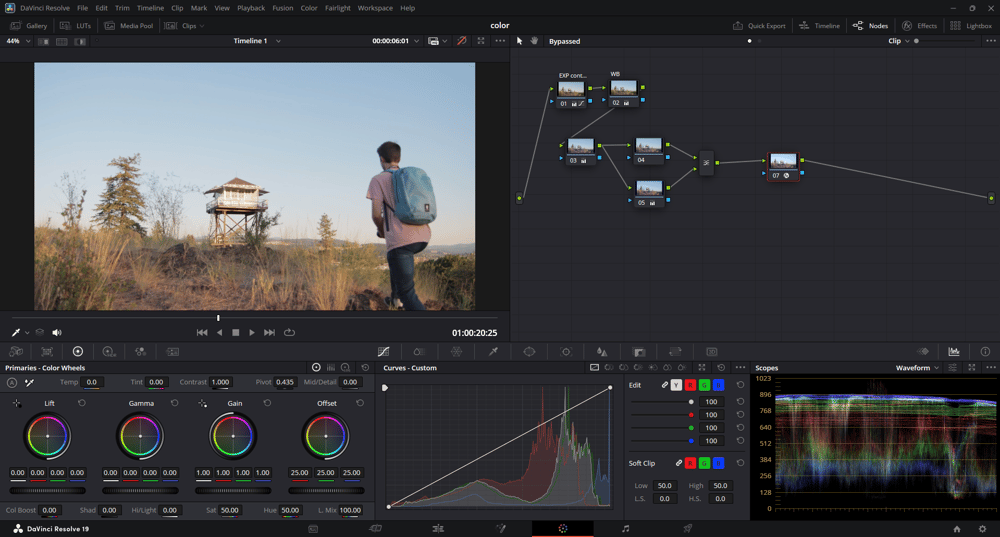The image size is (1000, 537).
Task: Open the Sizing palette icon
Action: click(675, 351)
